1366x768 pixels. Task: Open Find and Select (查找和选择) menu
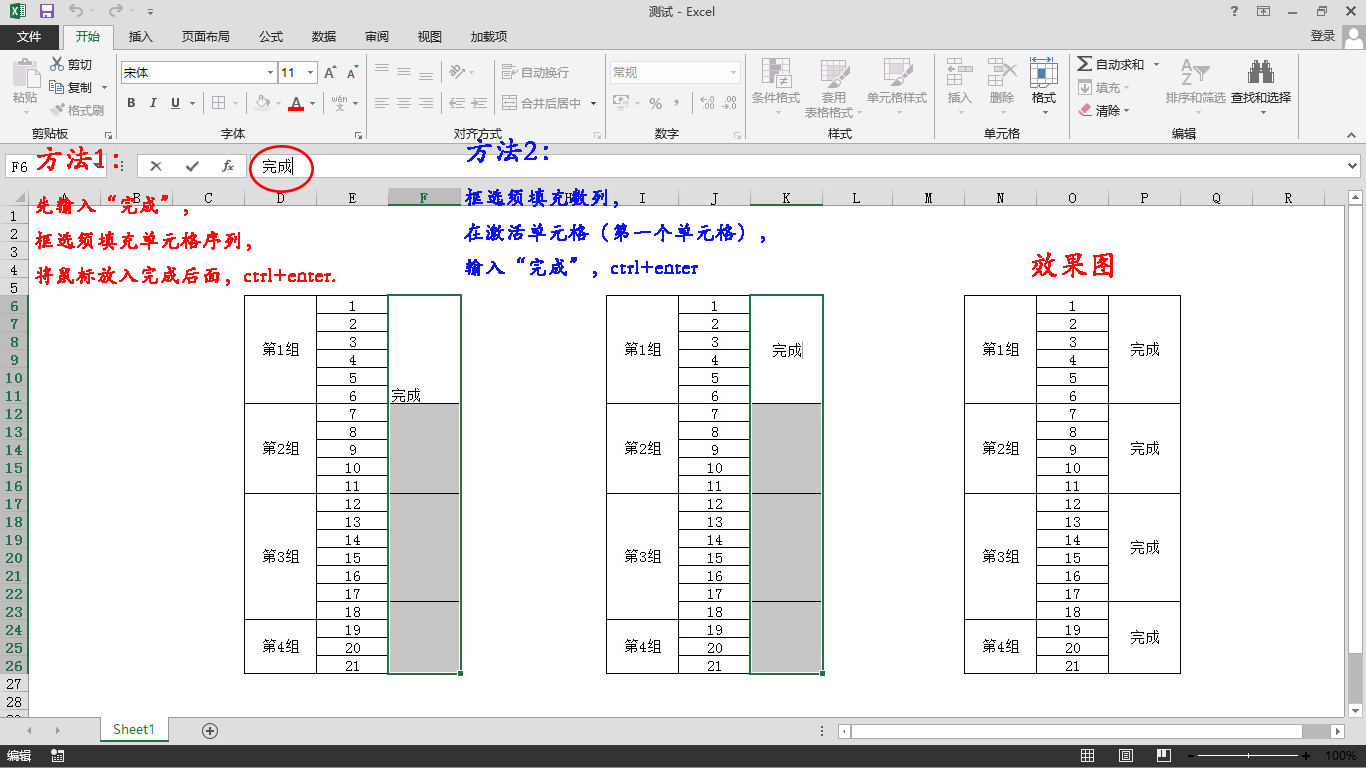[1260, 87]
